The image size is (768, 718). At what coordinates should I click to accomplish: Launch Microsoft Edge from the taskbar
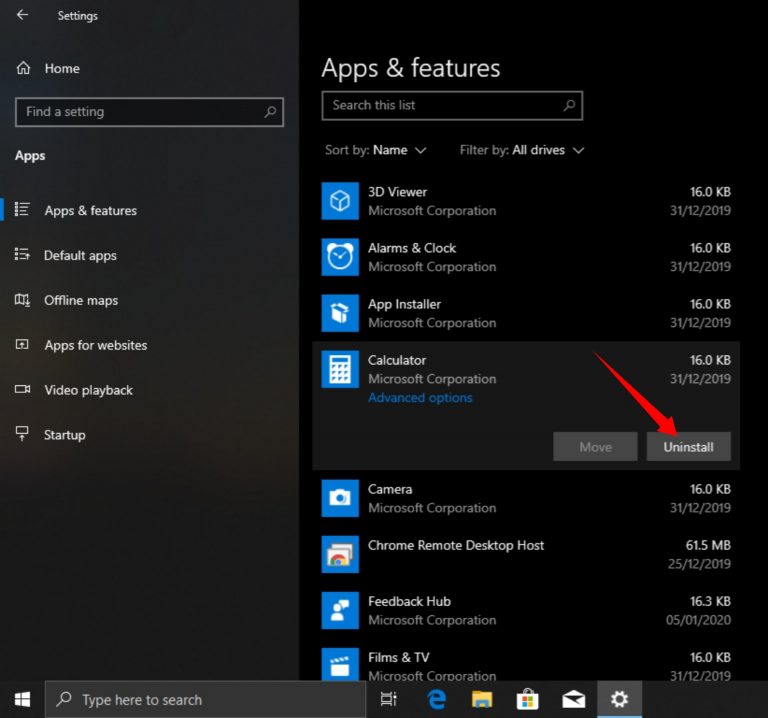[436, 699]
